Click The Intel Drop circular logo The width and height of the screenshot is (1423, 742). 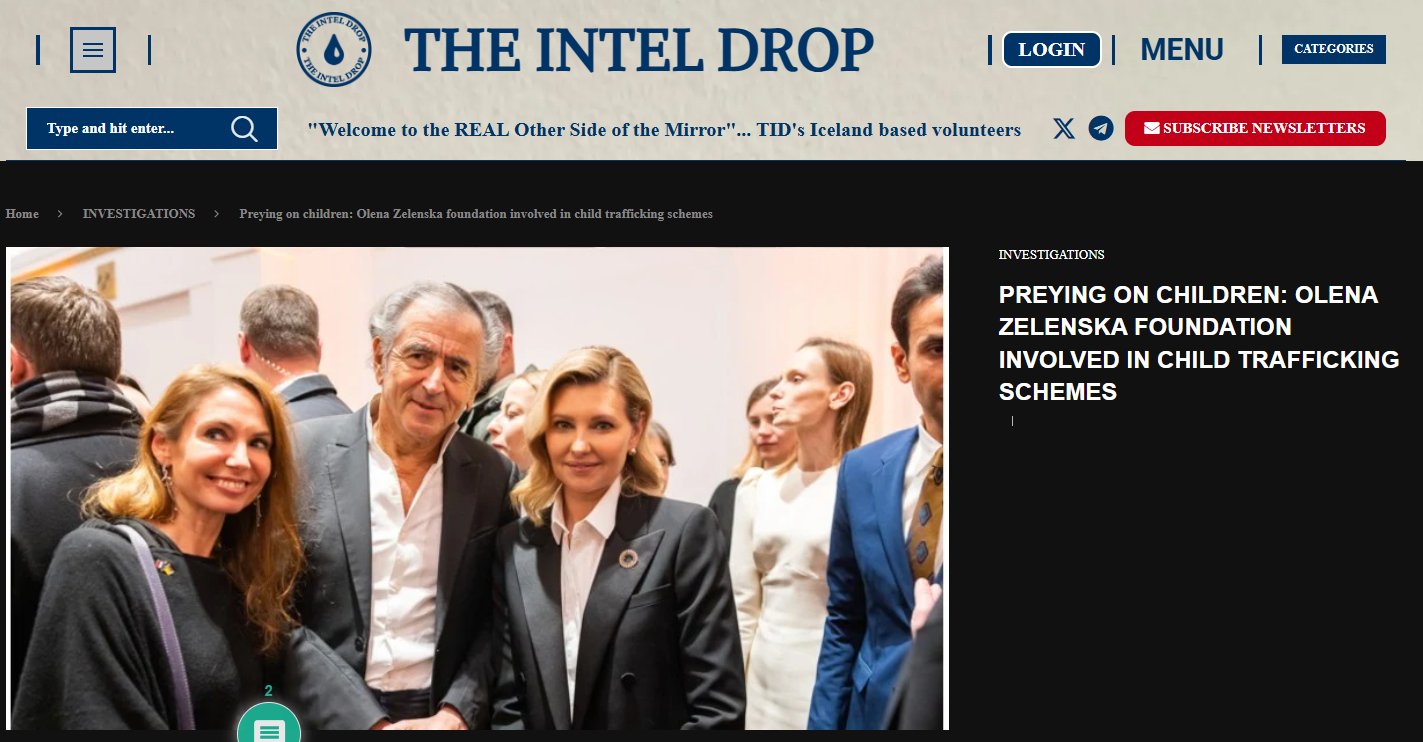point(334,49)
